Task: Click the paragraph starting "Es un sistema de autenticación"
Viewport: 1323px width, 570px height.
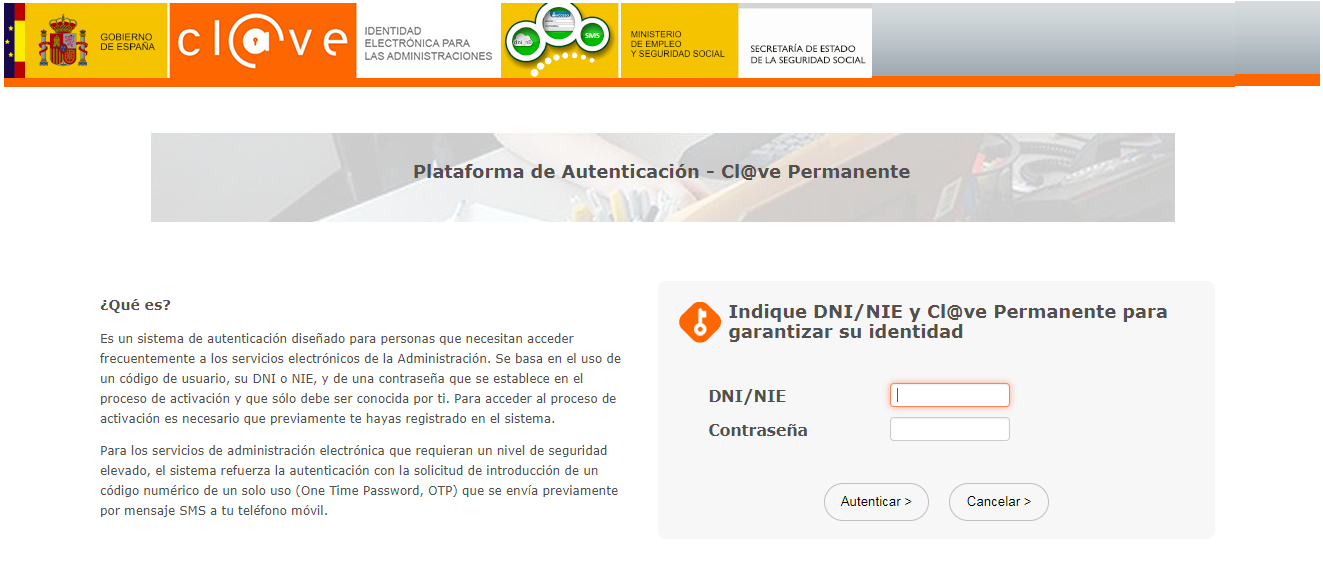Action: [x=361, y=379]
